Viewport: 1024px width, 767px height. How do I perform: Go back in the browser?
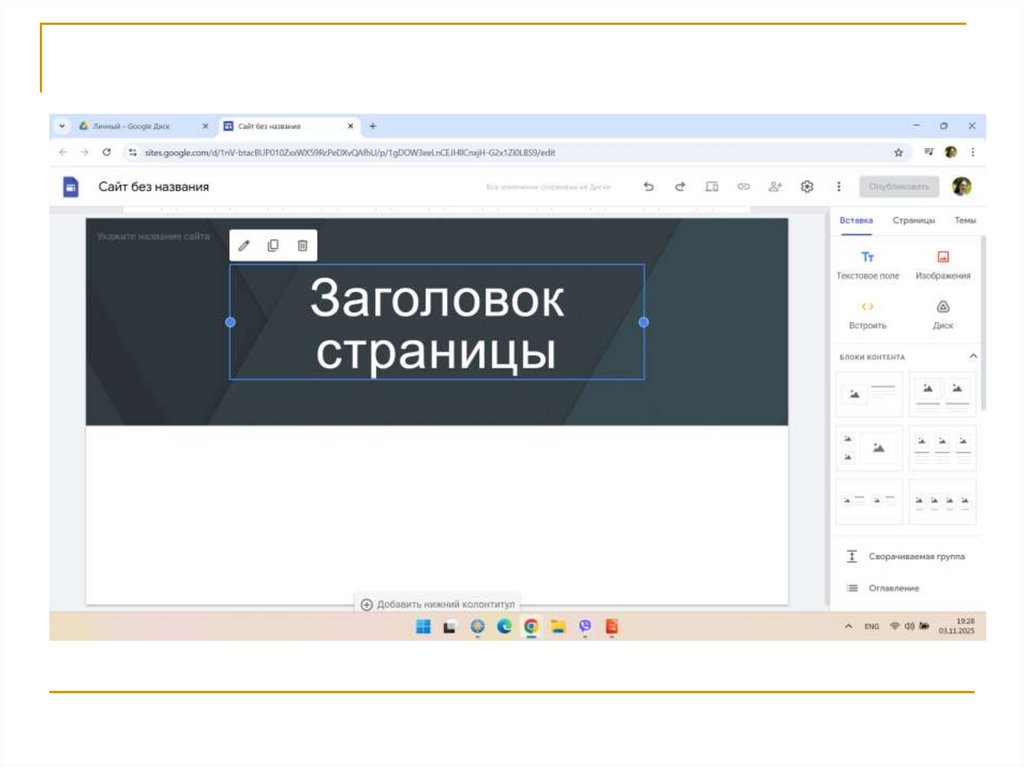(x=63, y=152)
